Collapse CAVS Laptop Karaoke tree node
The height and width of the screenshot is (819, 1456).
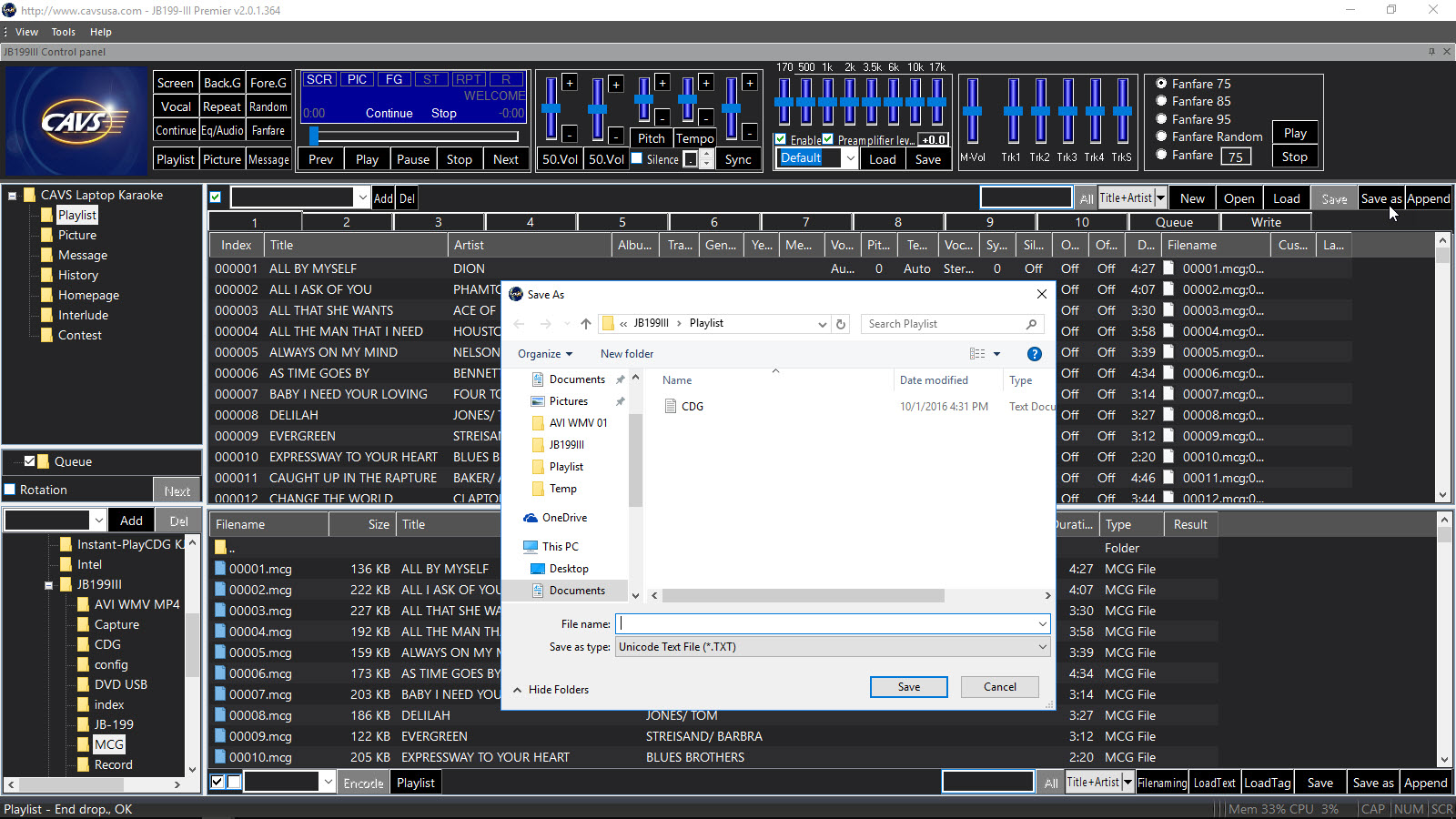coord(13,196)
